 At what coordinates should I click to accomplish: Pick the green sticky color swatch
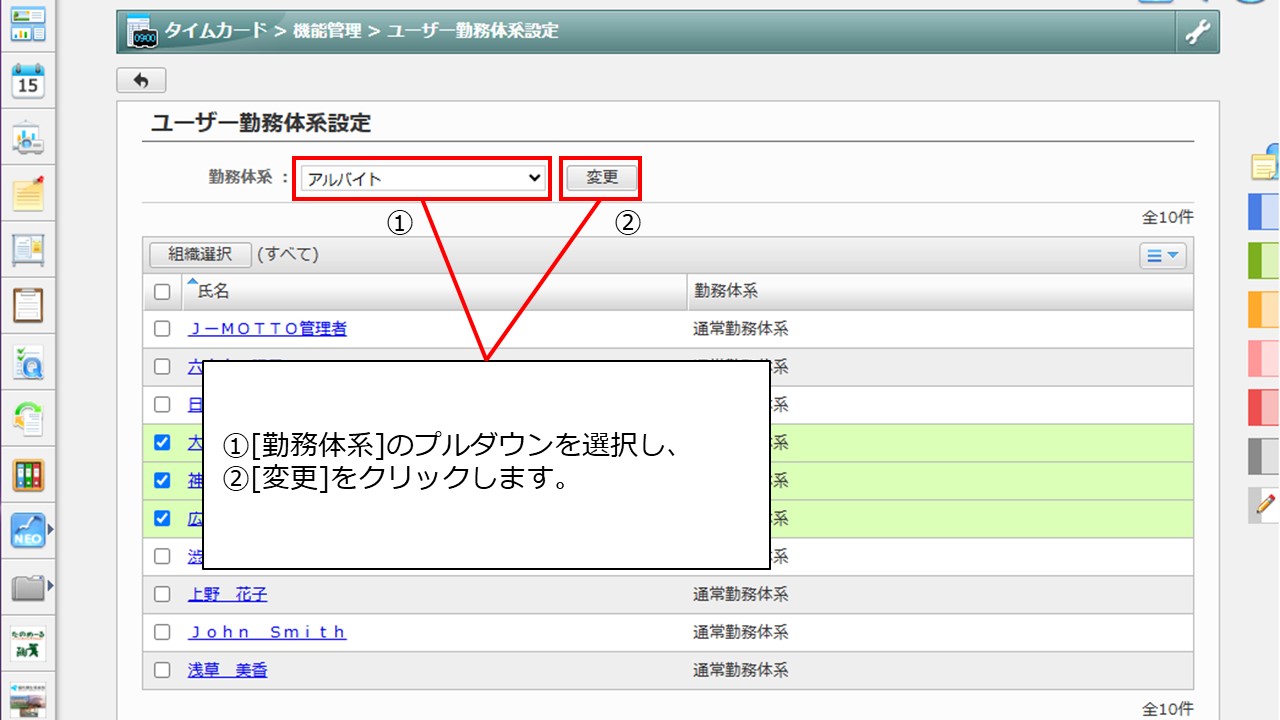click(1264, 261)
